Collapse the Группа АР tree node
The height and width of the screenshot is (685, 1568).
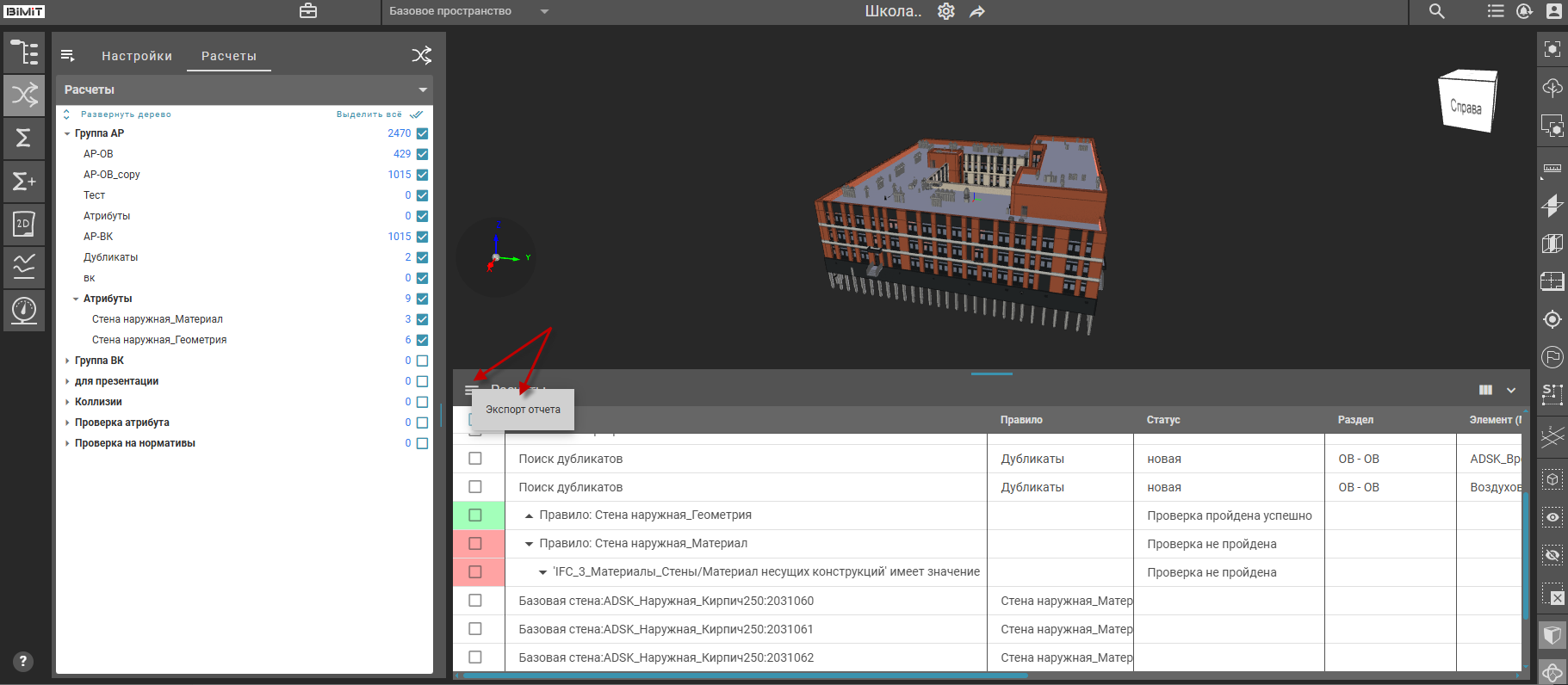(x=67, y=133)
